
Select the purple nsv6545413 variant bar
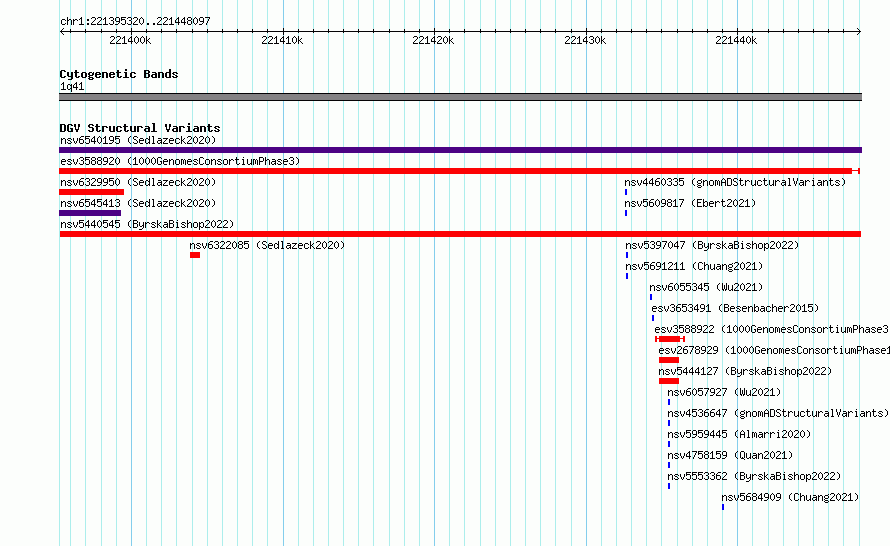[x=90, y=213]
